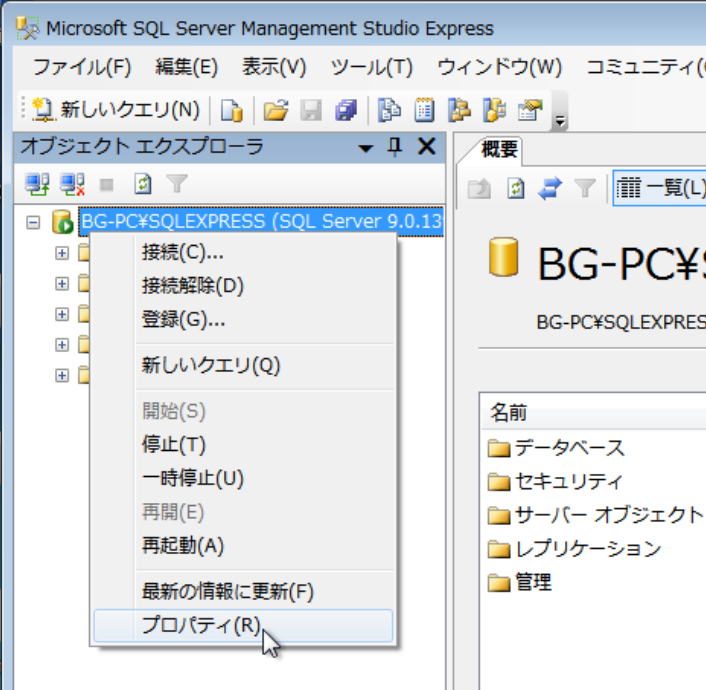Choose 接続(C)... from context menu
The height and width of the screenshot is (690, 706).
click(x=243, y=252)
